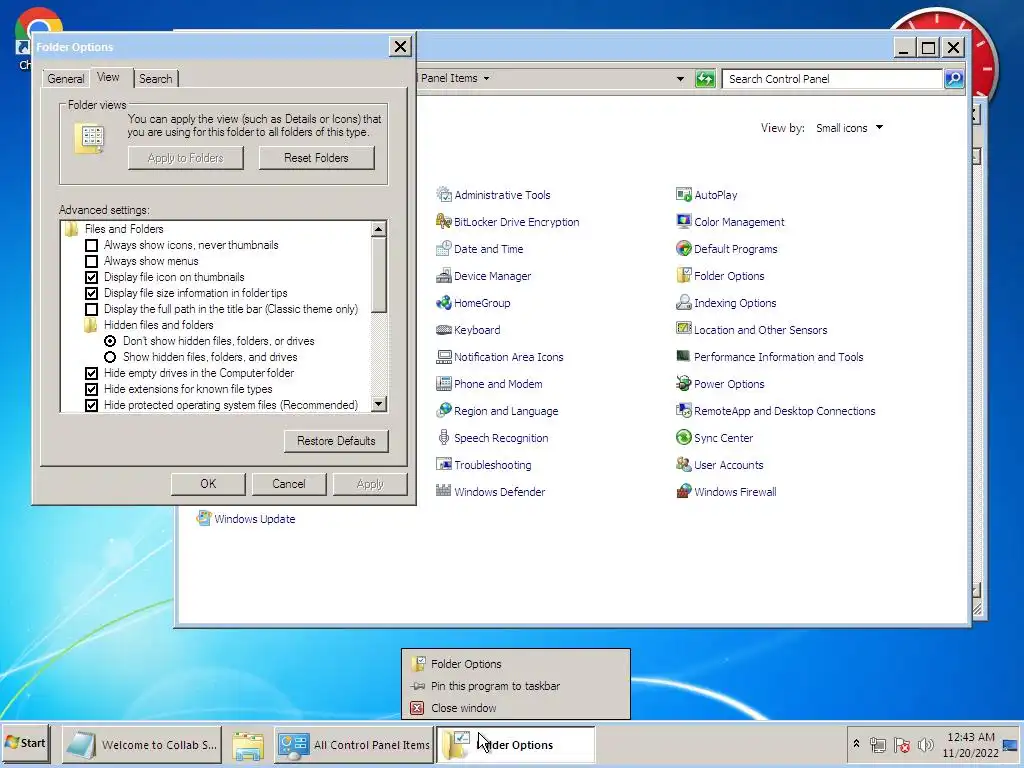Open the View by Small icons dropdown
1024x768 pixels.
pyautogui.click(x=849, y=128)
